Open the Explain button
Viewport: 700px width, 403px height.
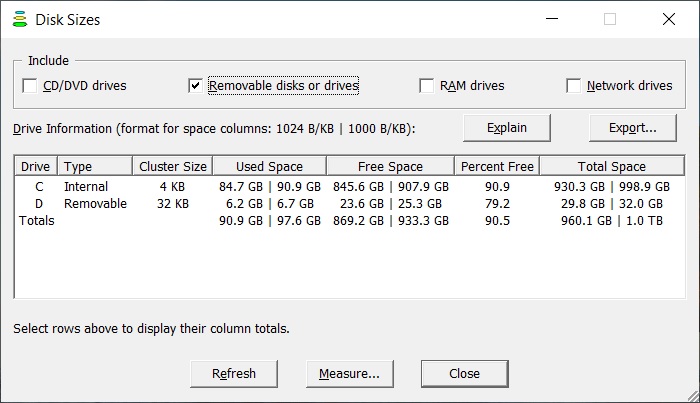tap(507, 128)
